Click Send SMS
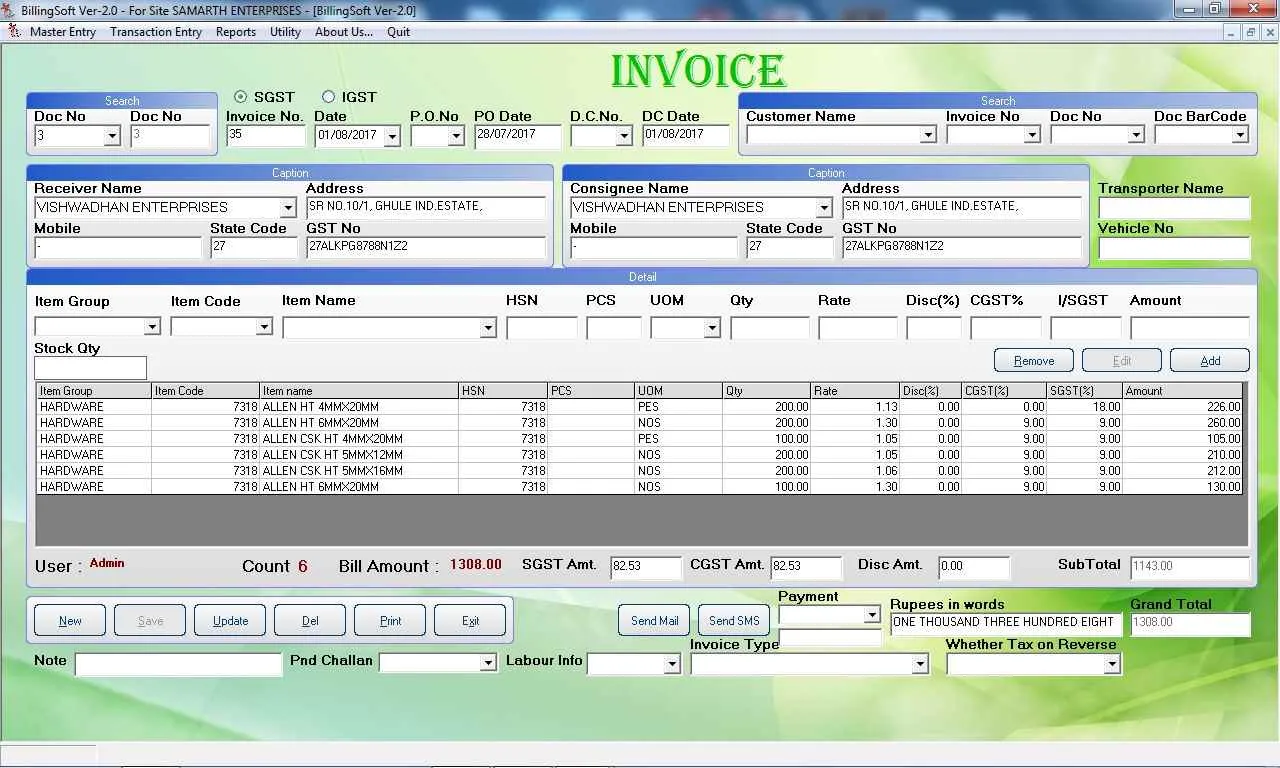The width and height of the screenshot is (1280, 768). (x=733, y=620)
